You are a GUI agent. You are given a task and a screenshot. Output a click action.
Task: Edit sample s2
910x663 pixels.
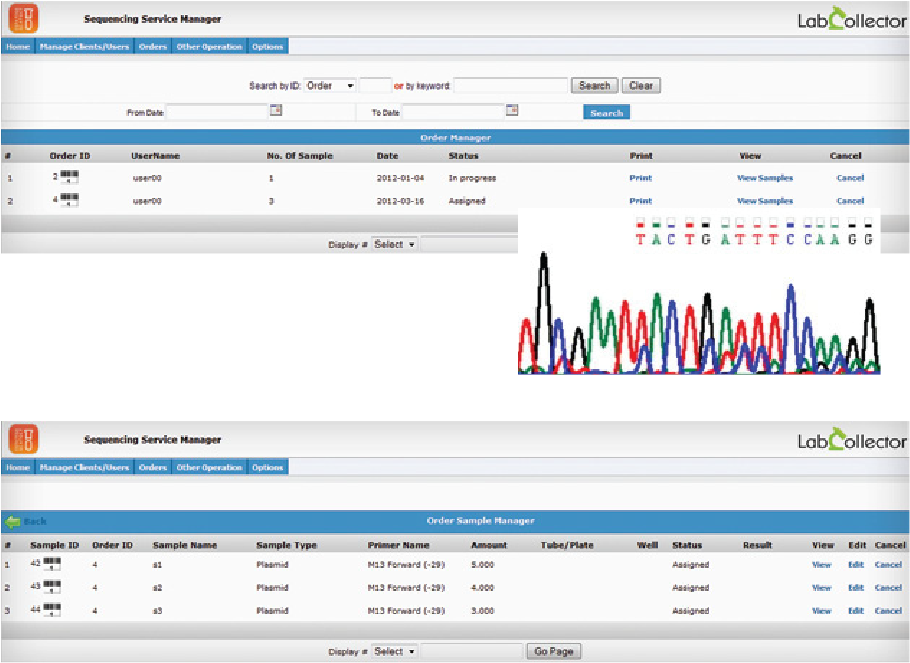pos(856,588)
